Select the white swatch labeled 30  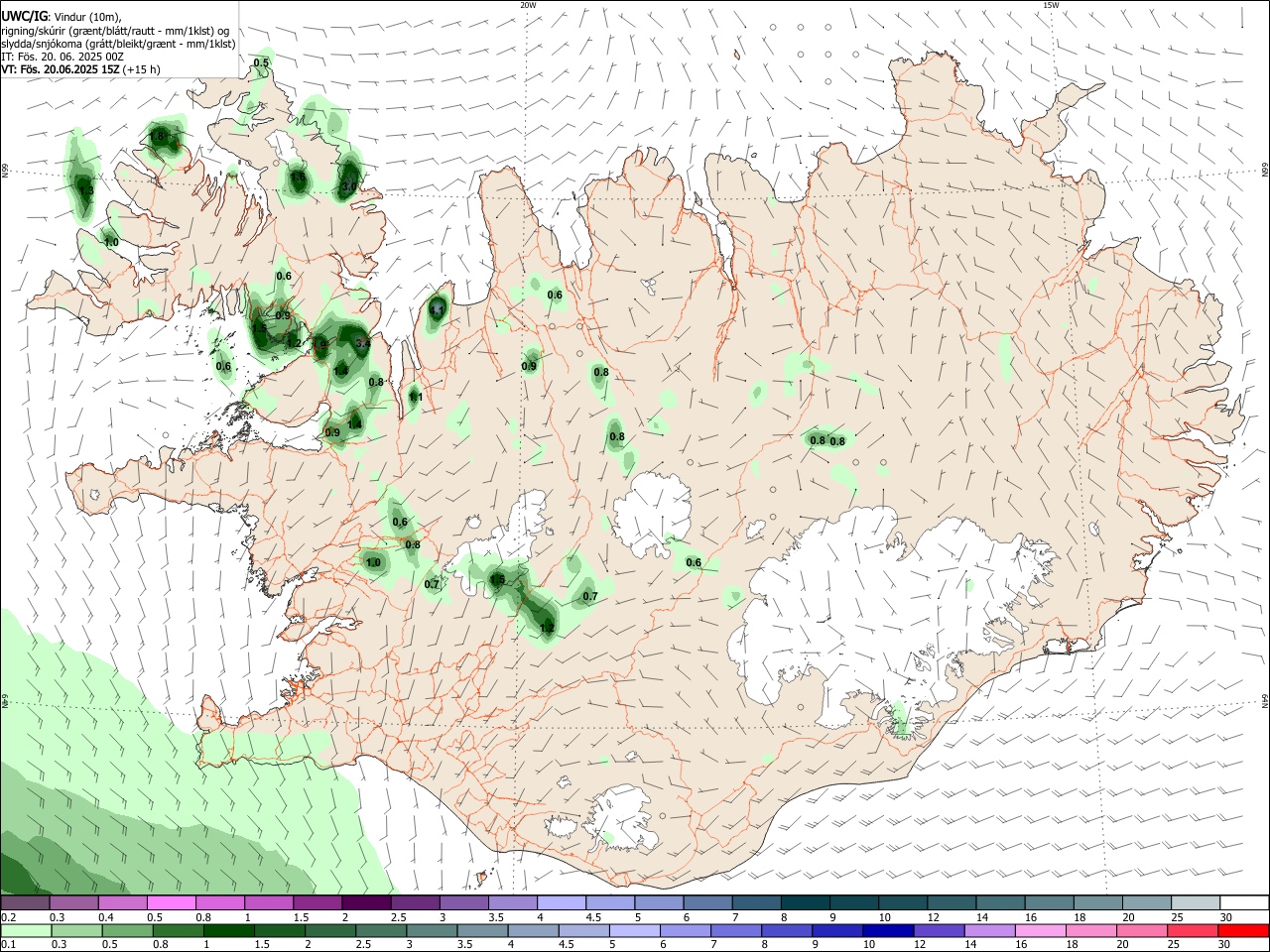point(1244,903)
